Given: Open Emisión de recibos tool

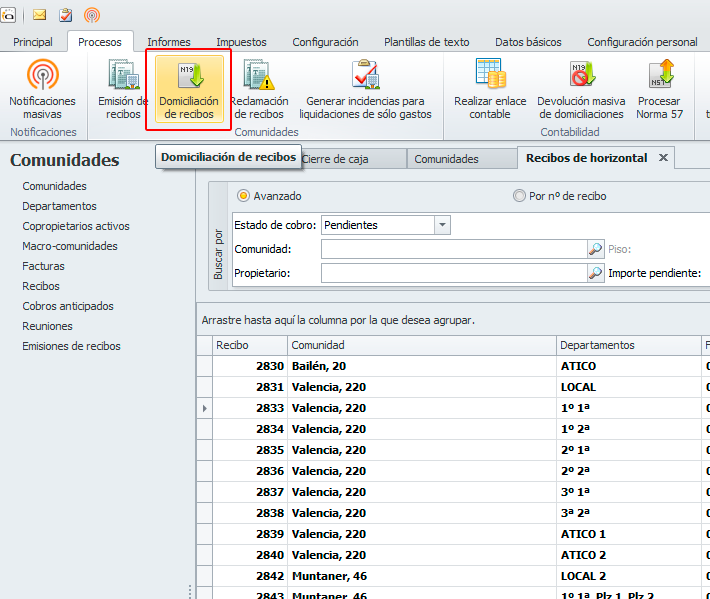Looking at the screenshot, I should (123, 77).
